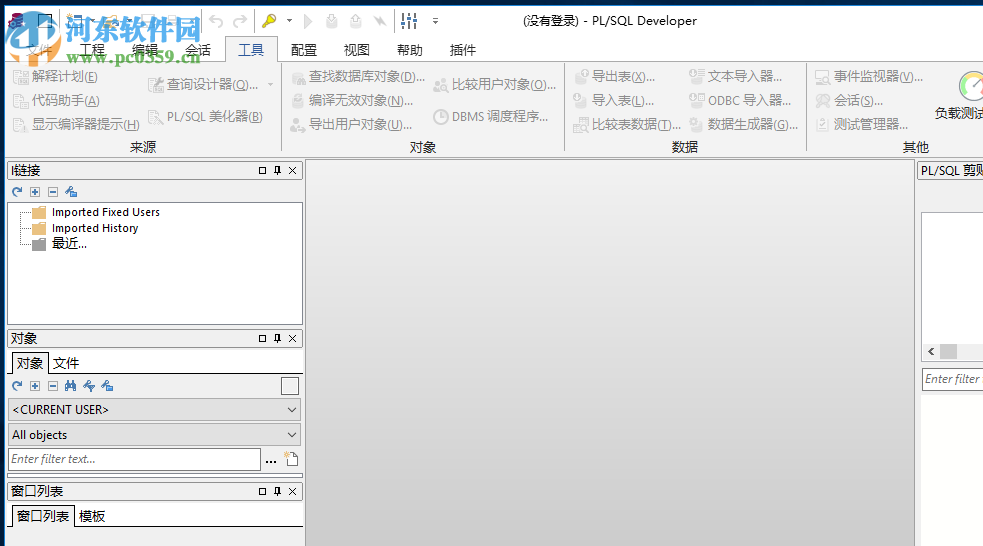Viewport: 983px width, 546px height.
Task: Click 文本导入器 button
Action: click(x=735, y=76)
